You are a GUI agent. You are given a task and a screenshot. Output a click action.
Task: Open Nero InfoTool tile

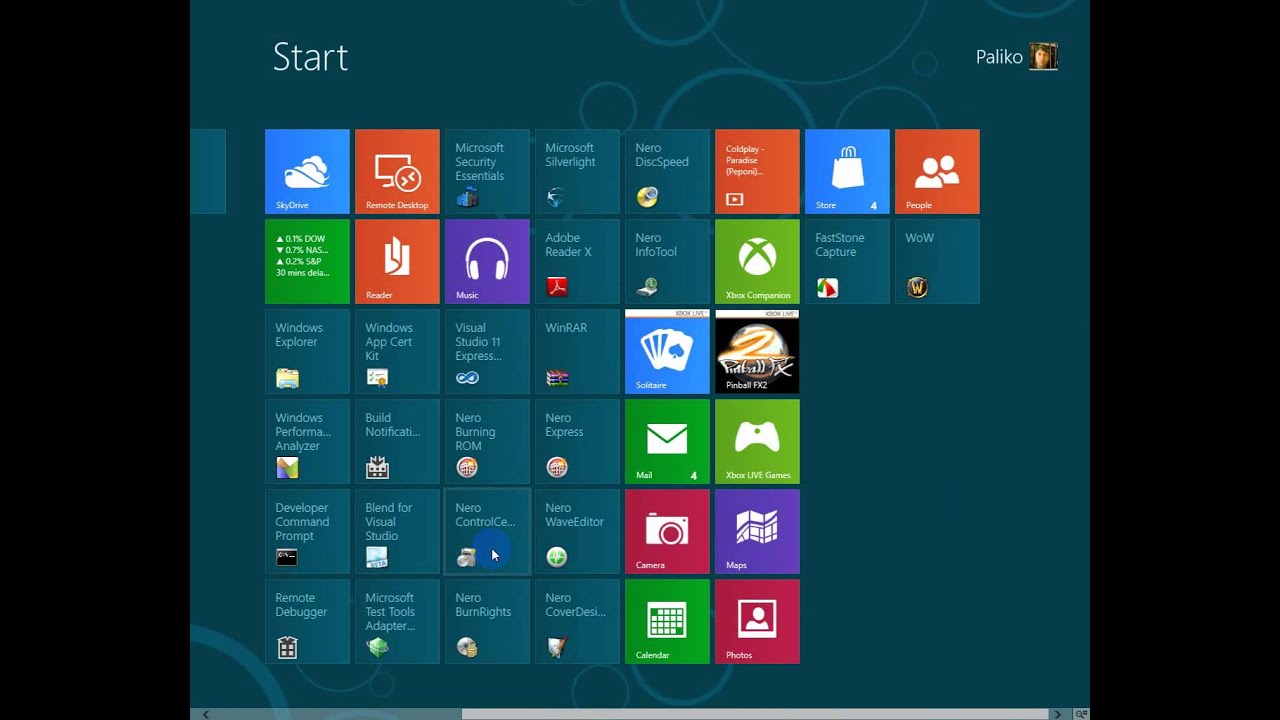667,261
